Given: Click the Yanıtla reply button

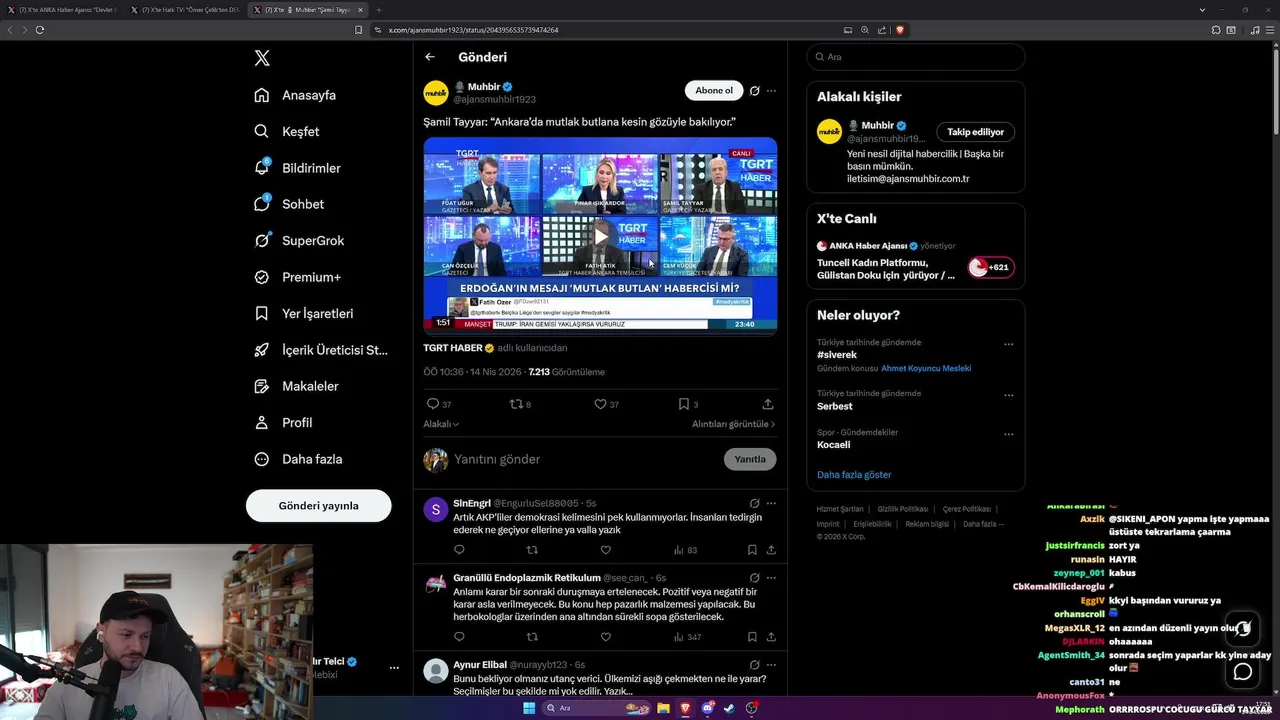Looking at the screenshot, I should point(750,459).
